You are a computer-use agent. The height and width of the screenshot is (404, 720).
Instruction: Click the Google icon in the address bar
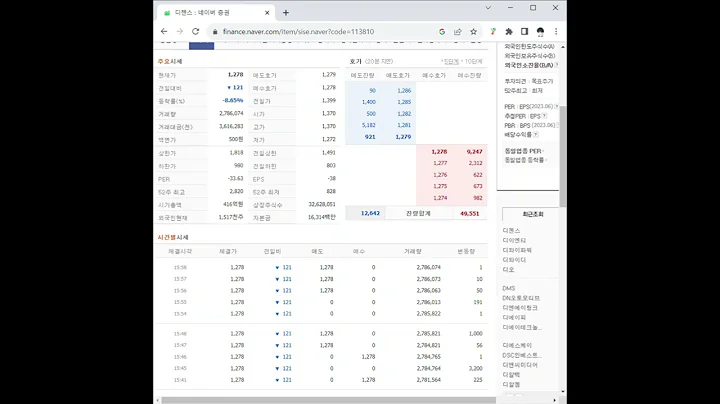442,32
